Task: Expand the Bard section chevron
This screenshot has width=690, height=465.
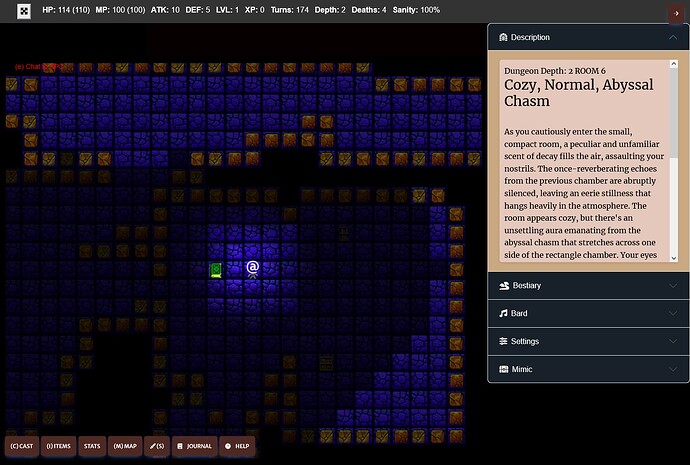Action: point(672,313)
